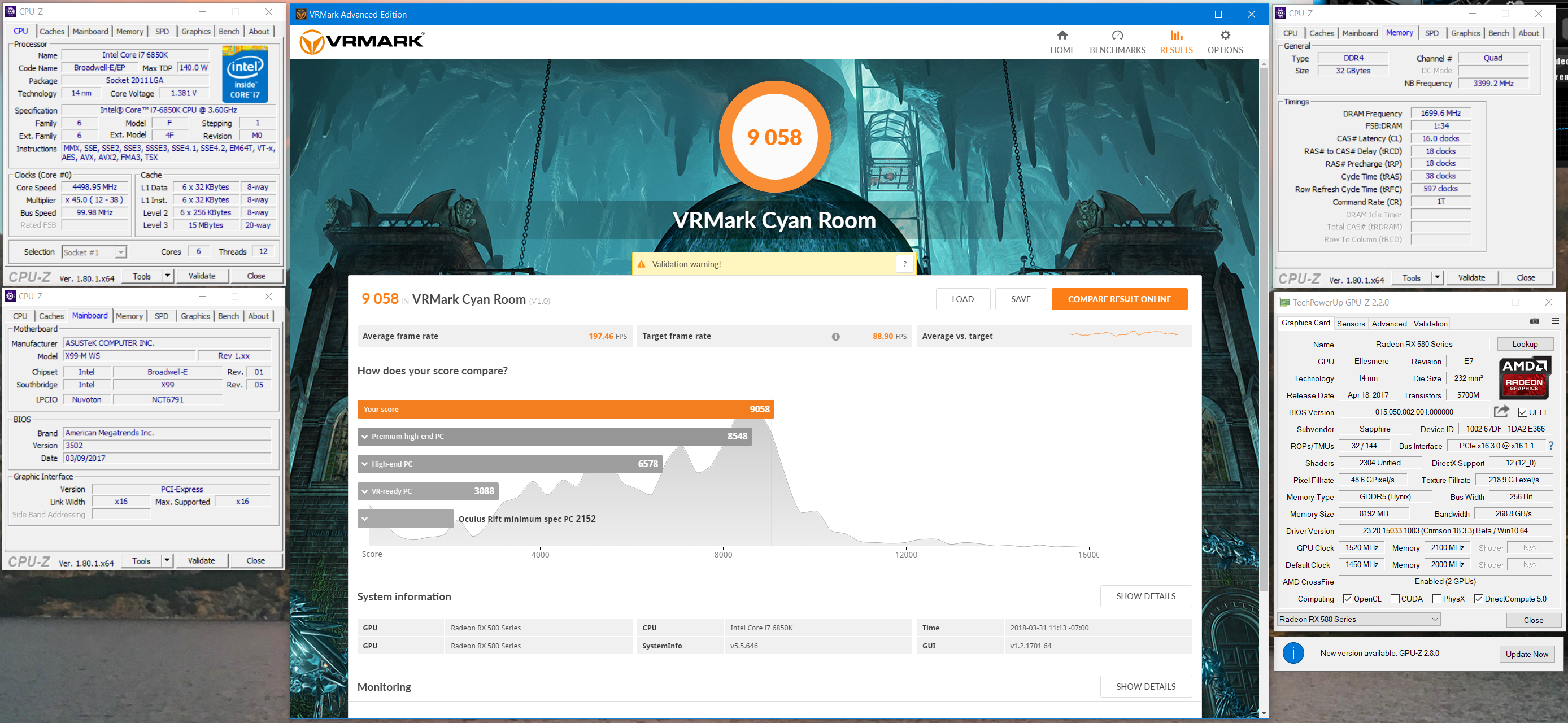Toggle UEFI checkbox in GPU-Z
Viewport: 1568px width, 723px height.
coord(1522,412)
